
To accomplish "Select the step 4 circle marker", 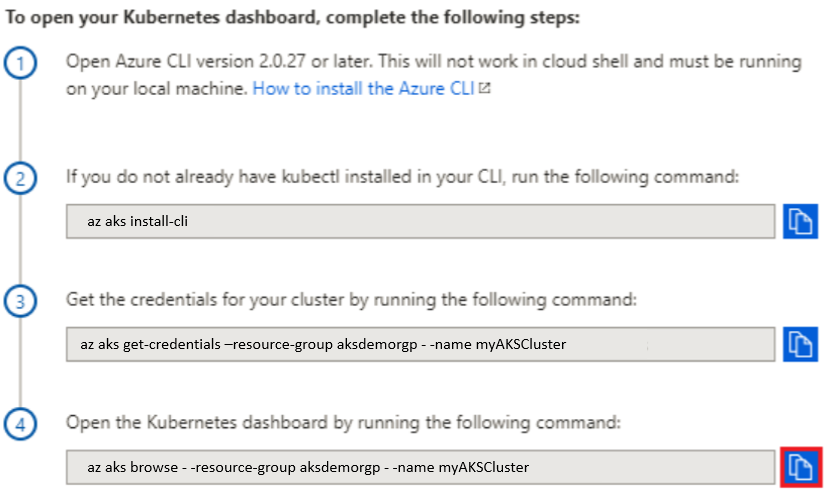I will coord(20,424).
